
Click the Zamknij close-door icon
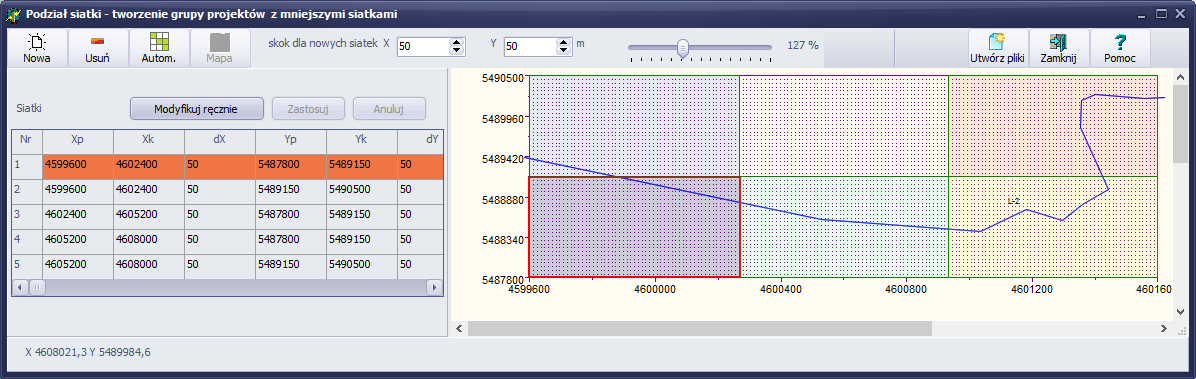tap(1058, 42)
